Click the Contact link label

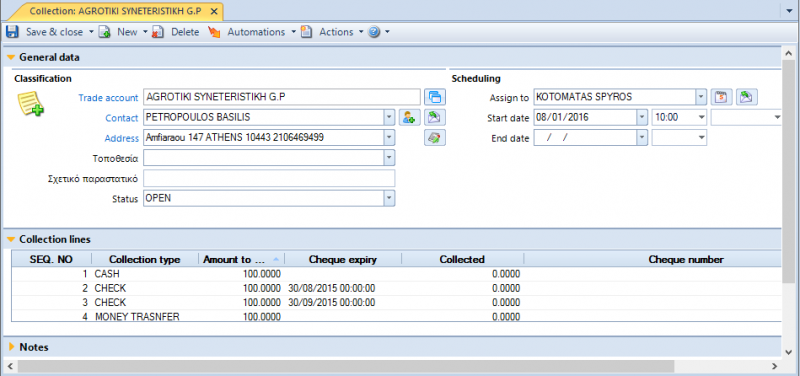(121, 118)
